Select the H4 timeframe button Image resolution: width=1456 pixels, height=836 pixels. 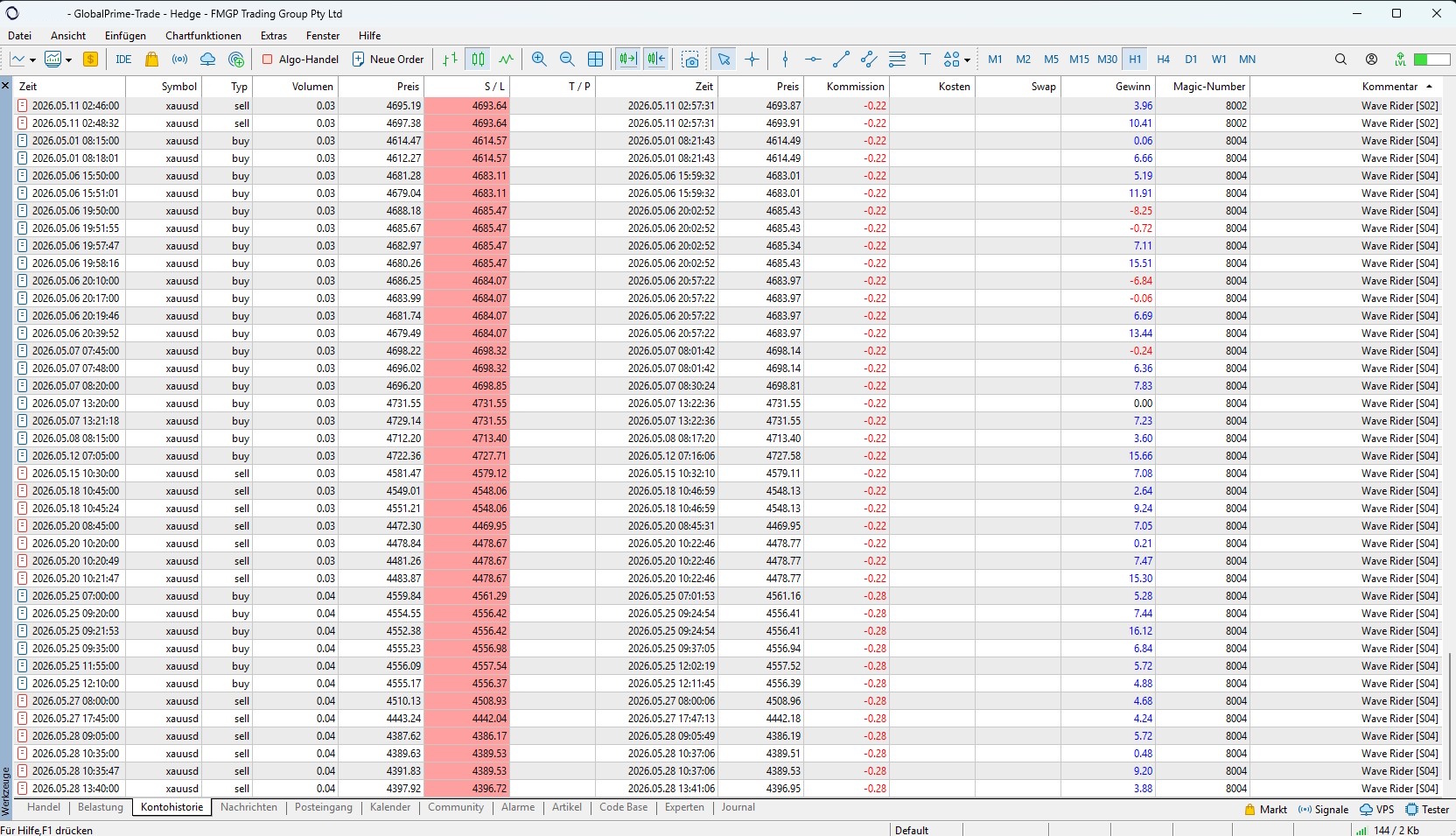[1163, 60]
